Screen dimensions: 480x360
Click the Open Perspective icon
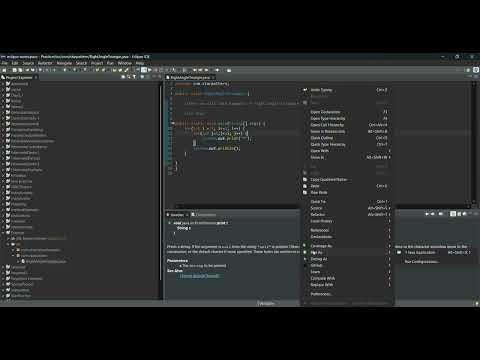click(468, 70)
